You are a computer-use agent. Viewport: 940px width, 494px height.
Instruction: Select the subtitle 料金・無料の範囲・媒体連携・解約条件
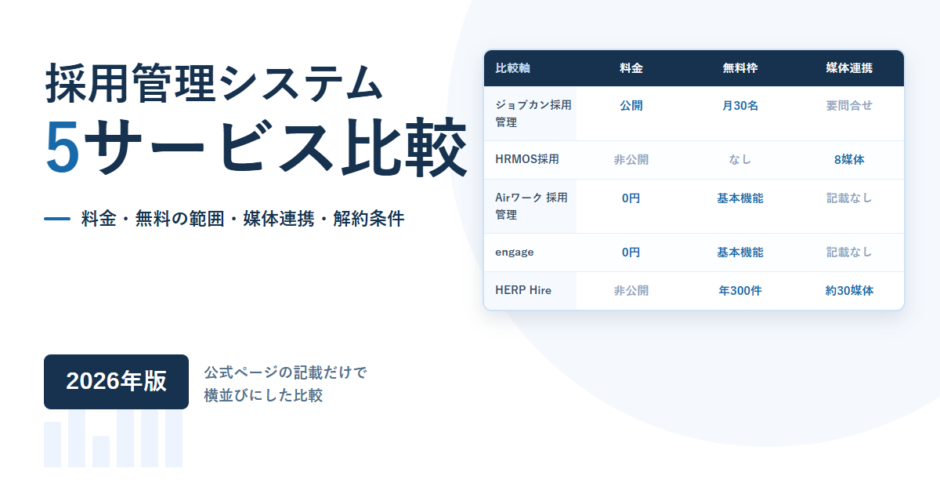(243, 219)
